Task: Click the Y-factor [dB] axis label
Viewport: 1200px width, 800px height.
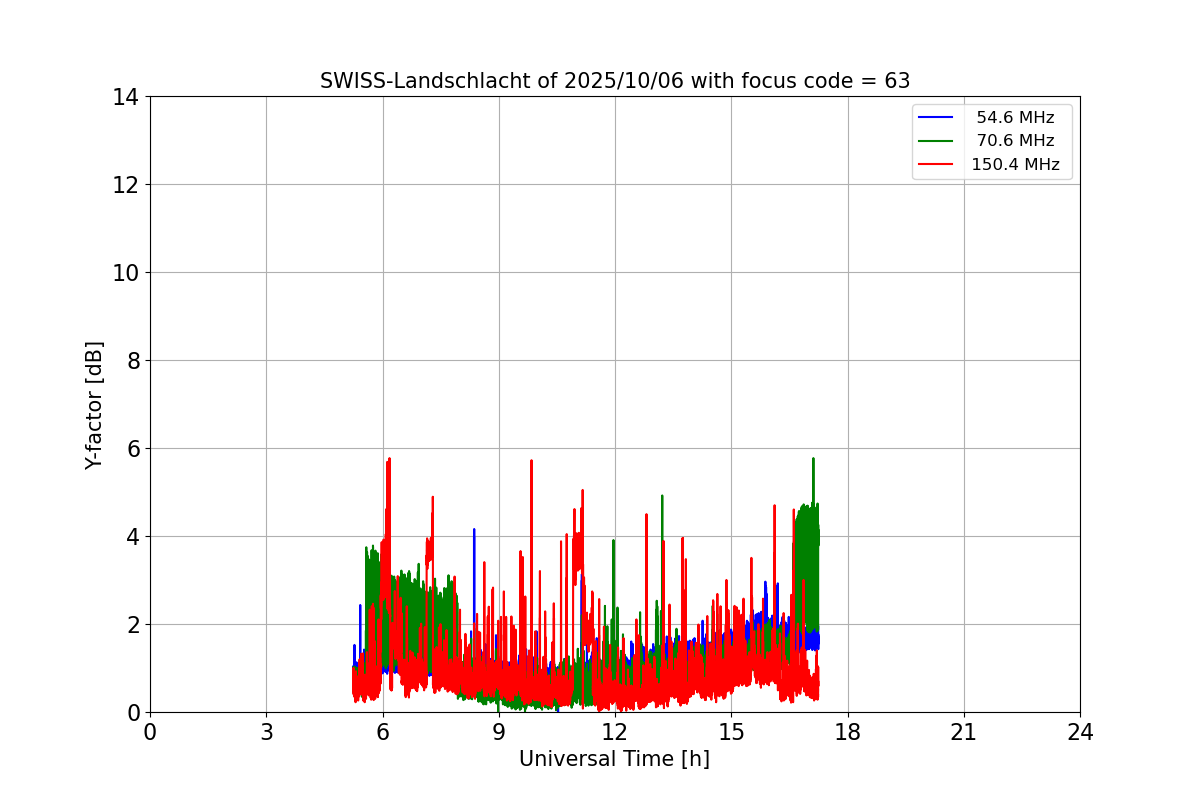Action: (94, 405)
